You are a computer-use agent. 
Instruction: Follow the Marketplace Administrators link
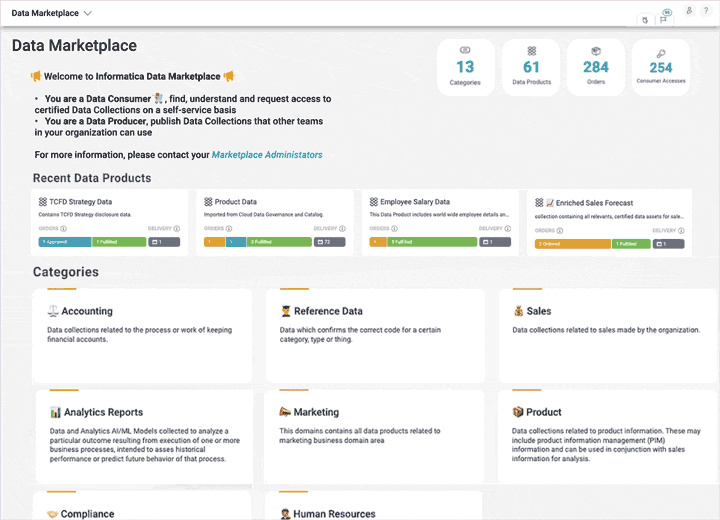click(x=267, y=155)
